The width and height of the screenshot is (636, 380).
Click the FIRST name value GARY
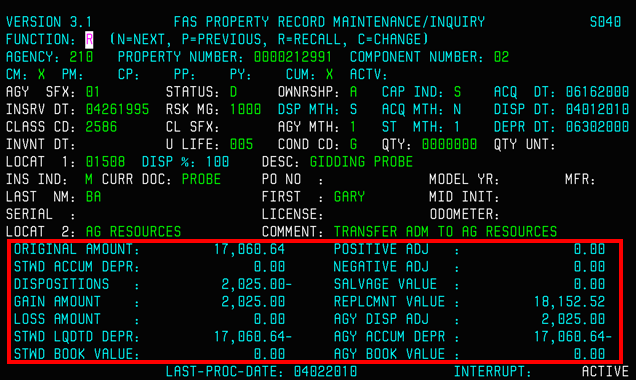pos(349,197)
